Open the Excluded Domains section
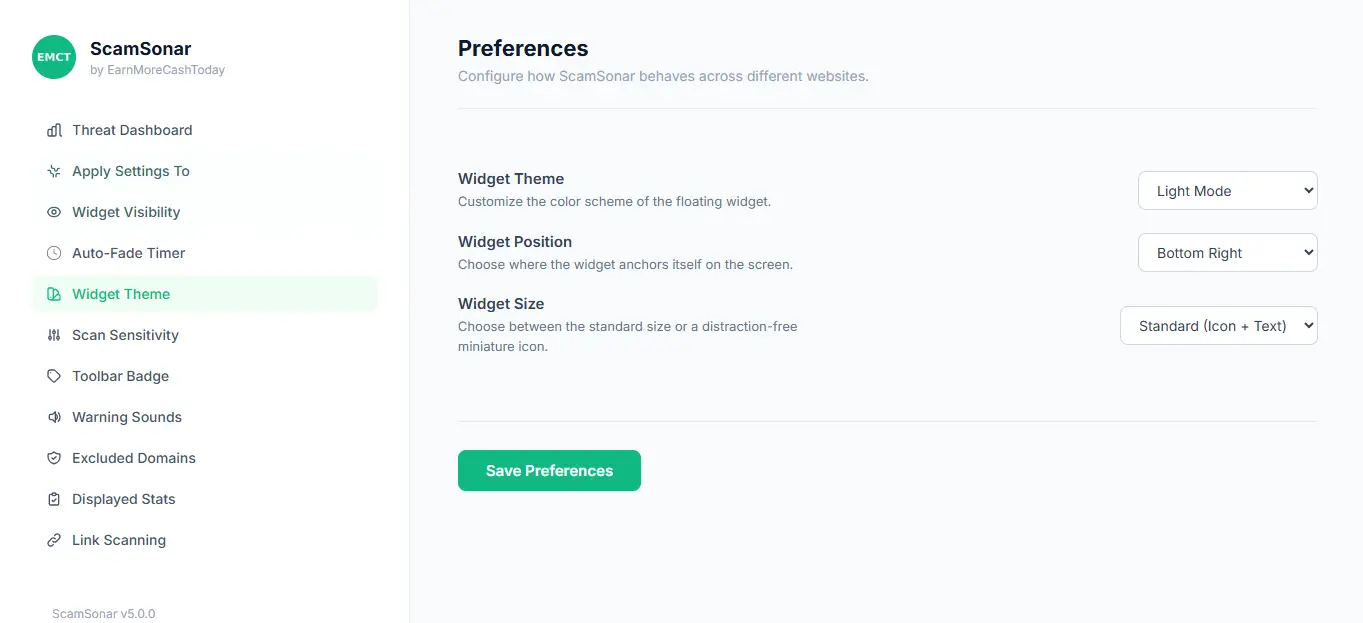 tap(133, 458)
